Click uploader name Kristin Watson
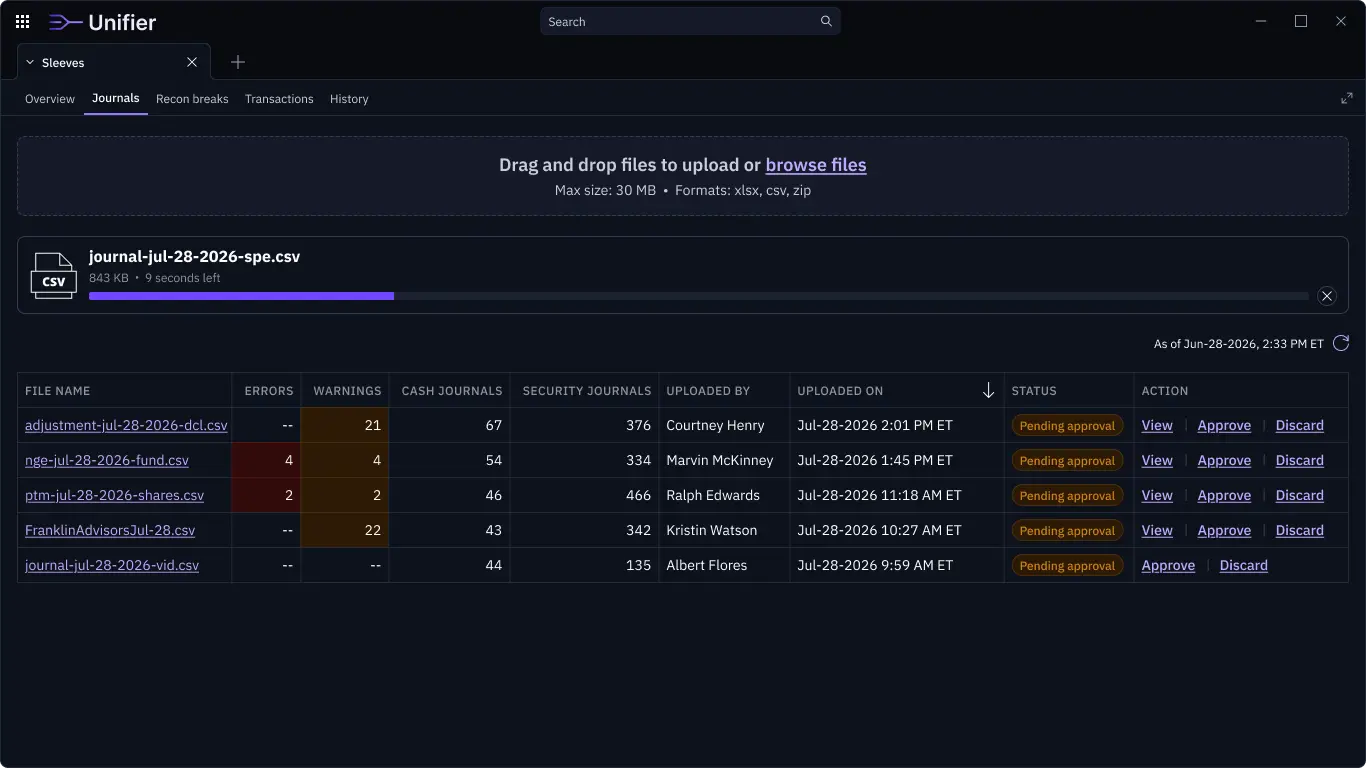 (x=712, y=530)
